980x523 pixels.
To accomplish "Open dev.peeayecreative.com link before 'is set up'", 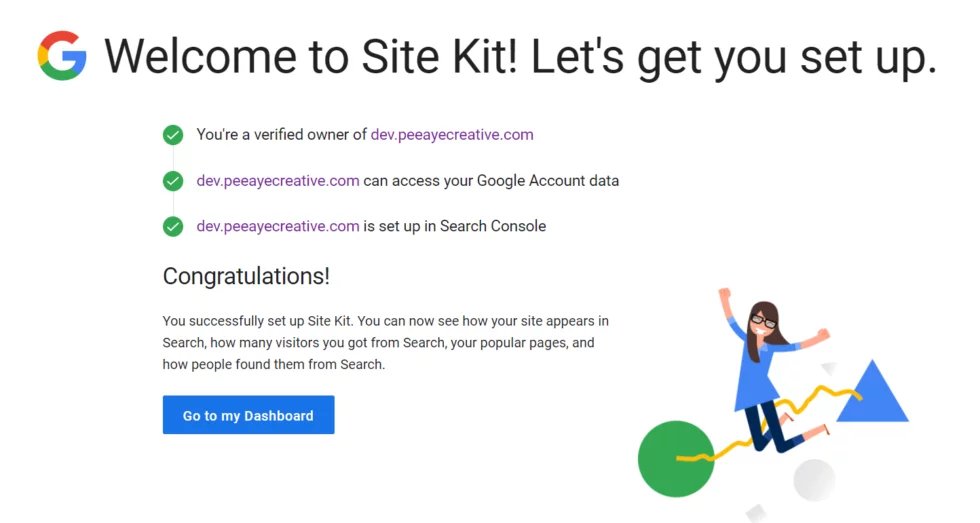I will pos(278,226).
